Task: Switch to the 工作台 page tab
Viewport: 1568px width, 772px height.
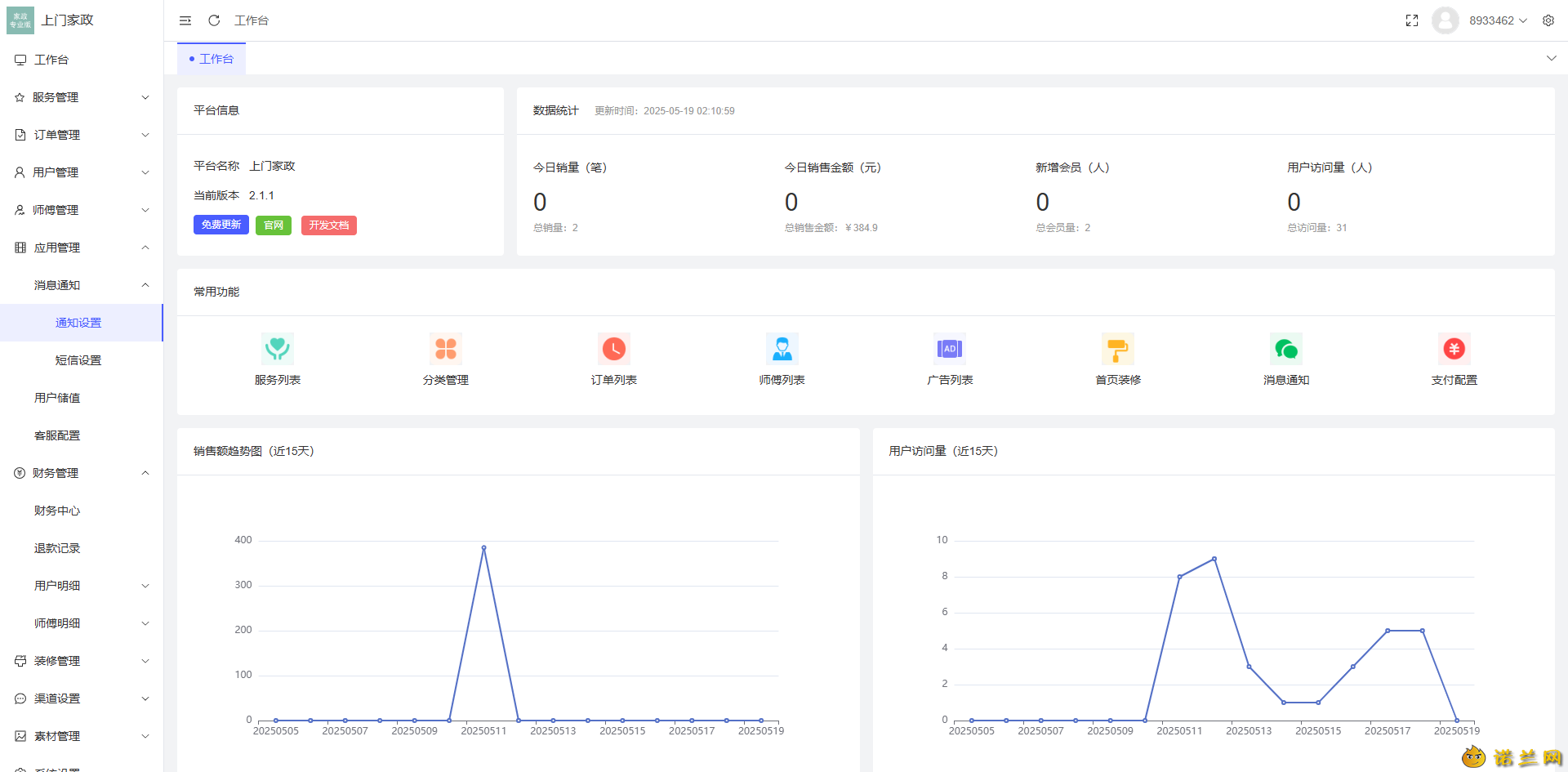Action: point(212,59)
